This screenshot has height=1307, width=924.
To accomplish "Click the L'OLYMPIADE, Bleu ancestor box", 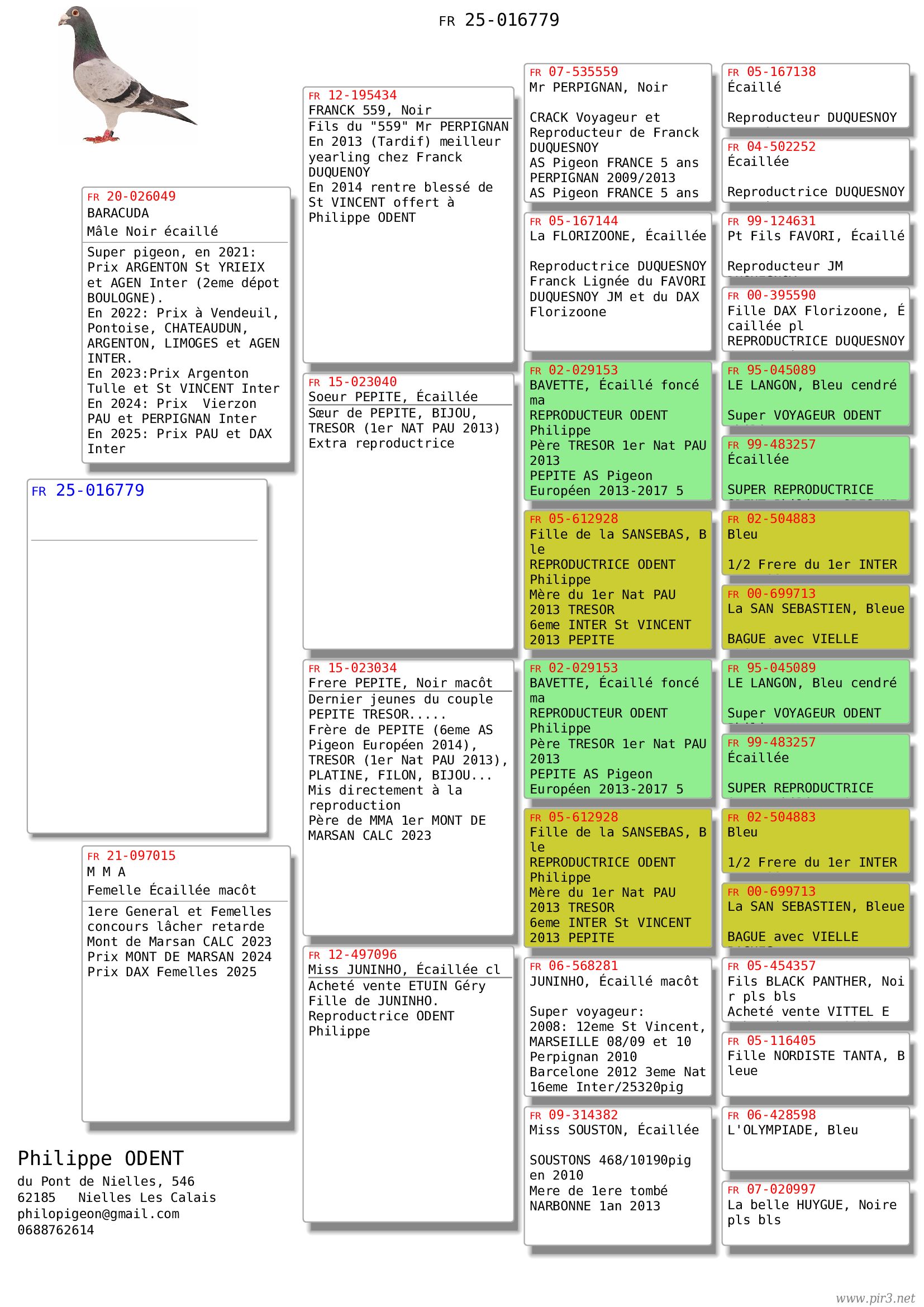I will tap(792, 1130).
